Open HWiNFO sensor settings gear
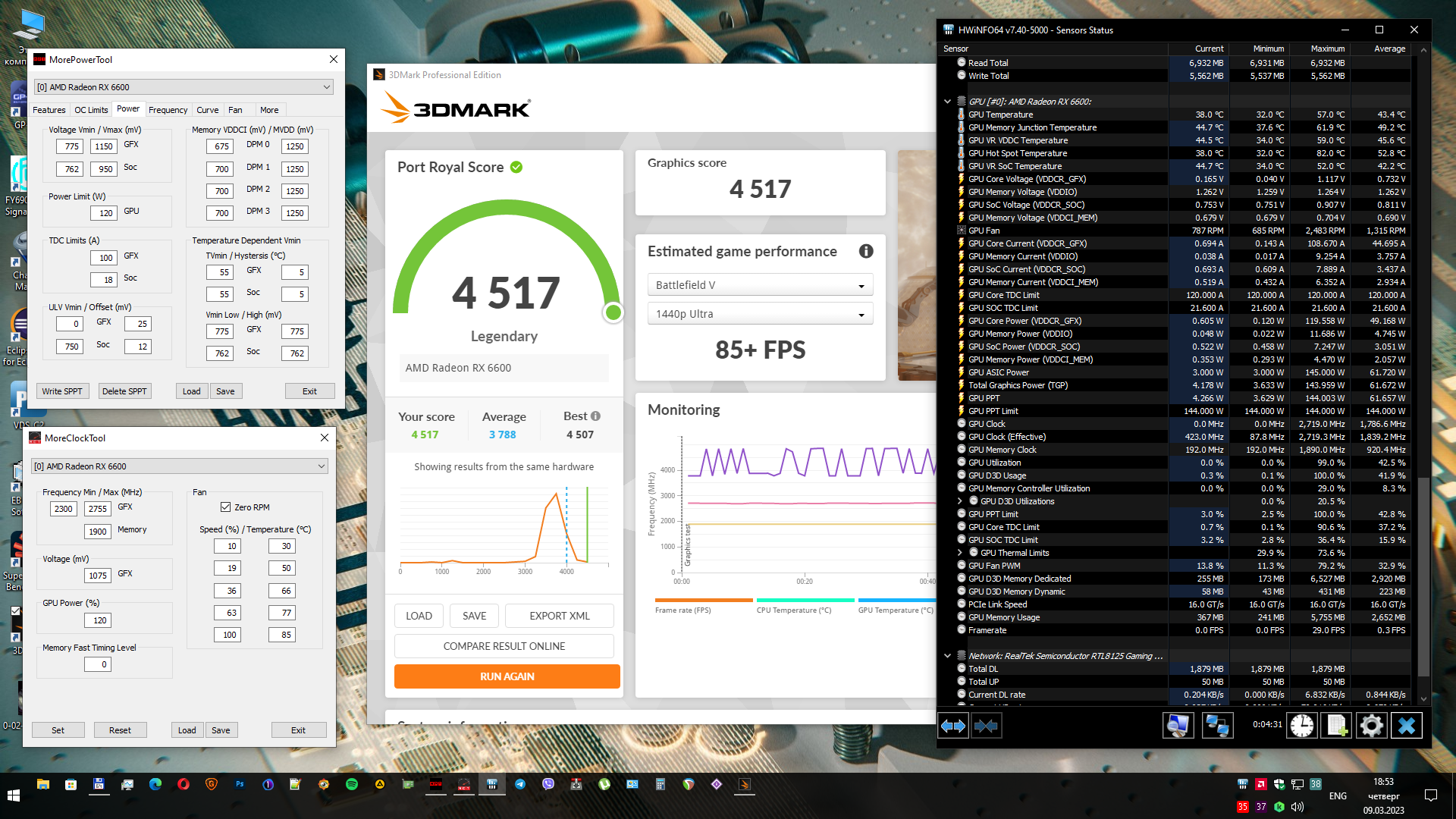 1371,726
